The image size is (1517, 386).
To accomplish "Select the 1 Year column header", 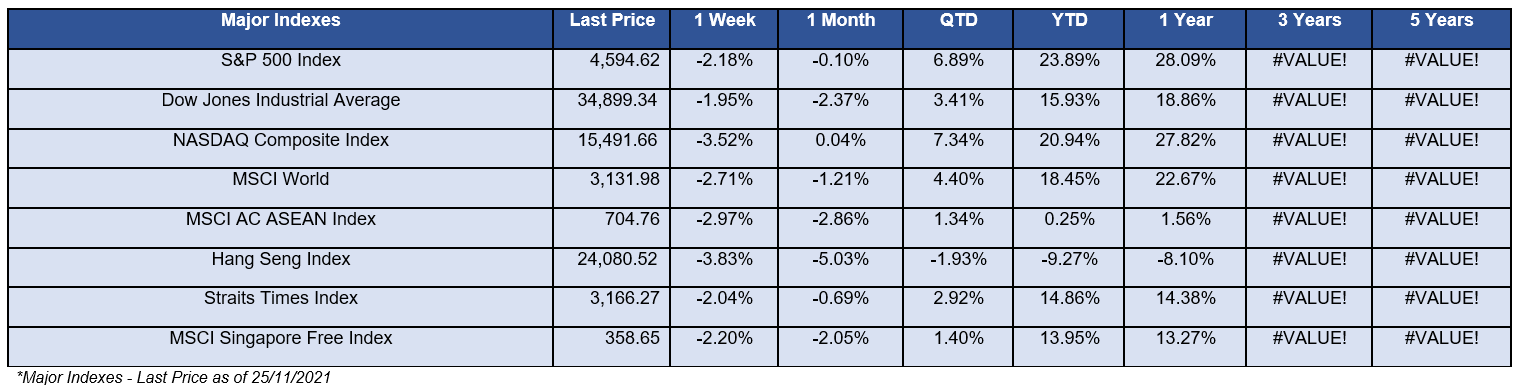I will point(1185,28).
